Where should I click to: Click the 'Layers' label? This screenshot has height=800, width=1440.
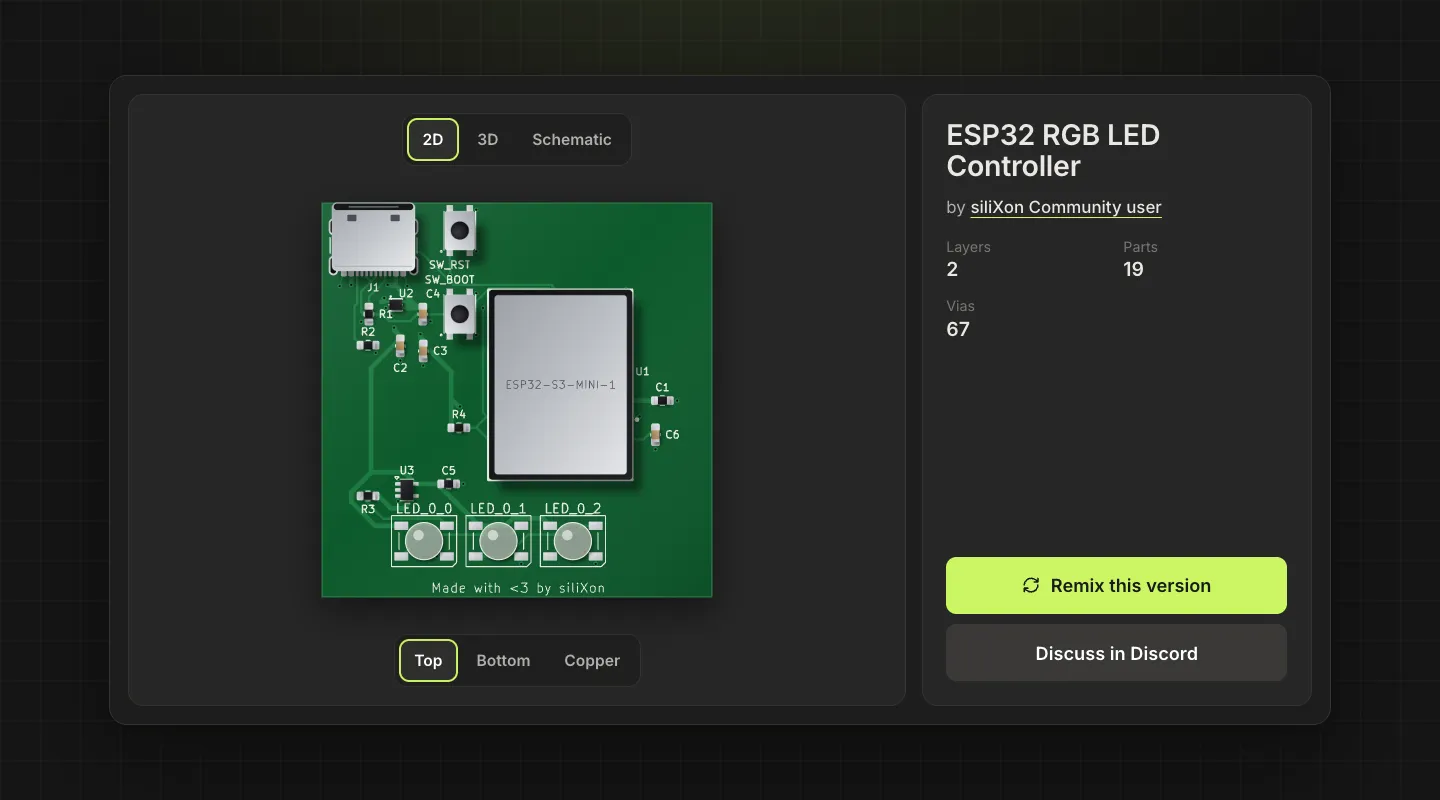tap(968, 247)
